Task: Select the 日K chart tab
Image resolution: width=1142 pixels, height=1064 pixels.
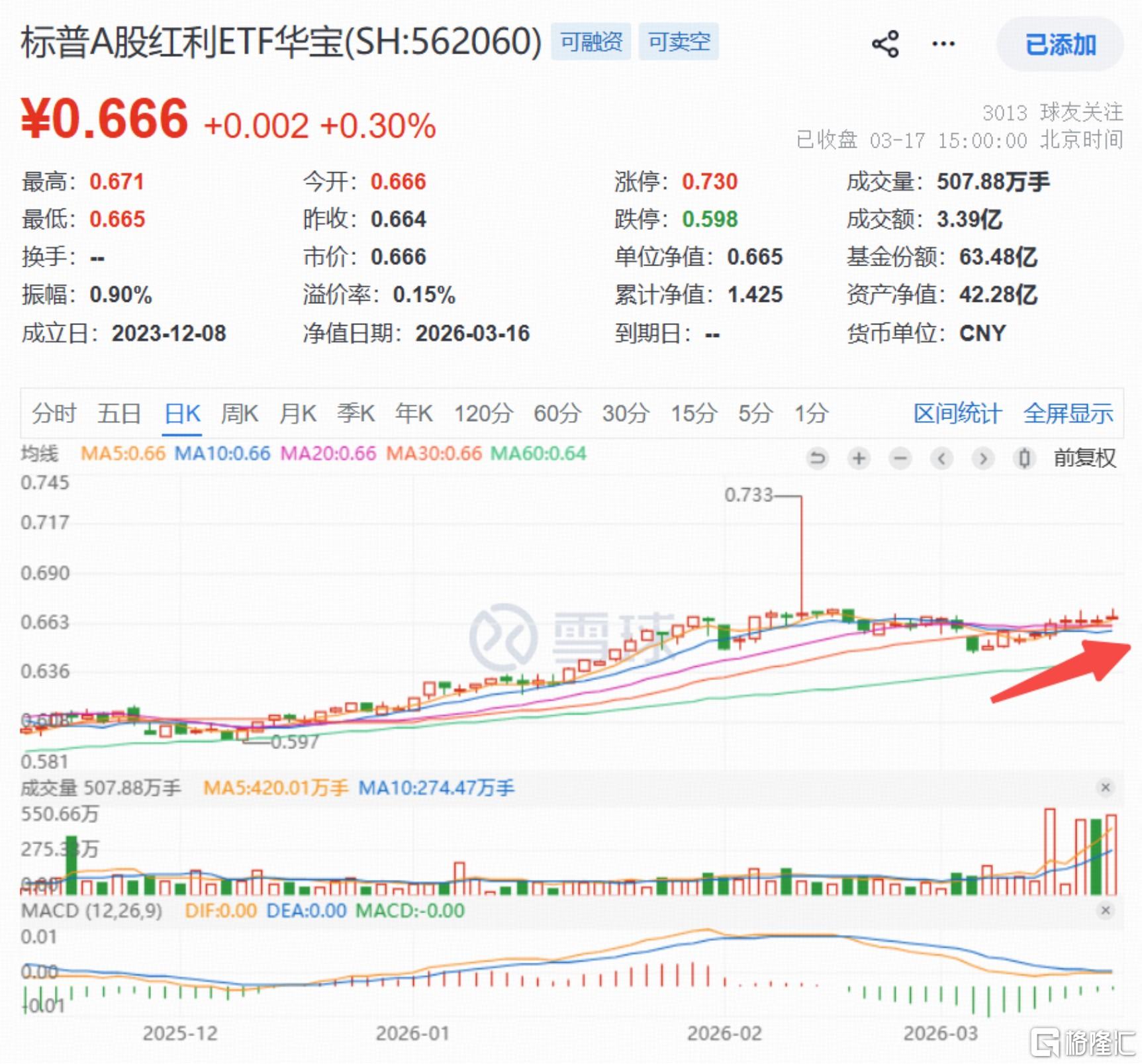Action: coord(182,413)
